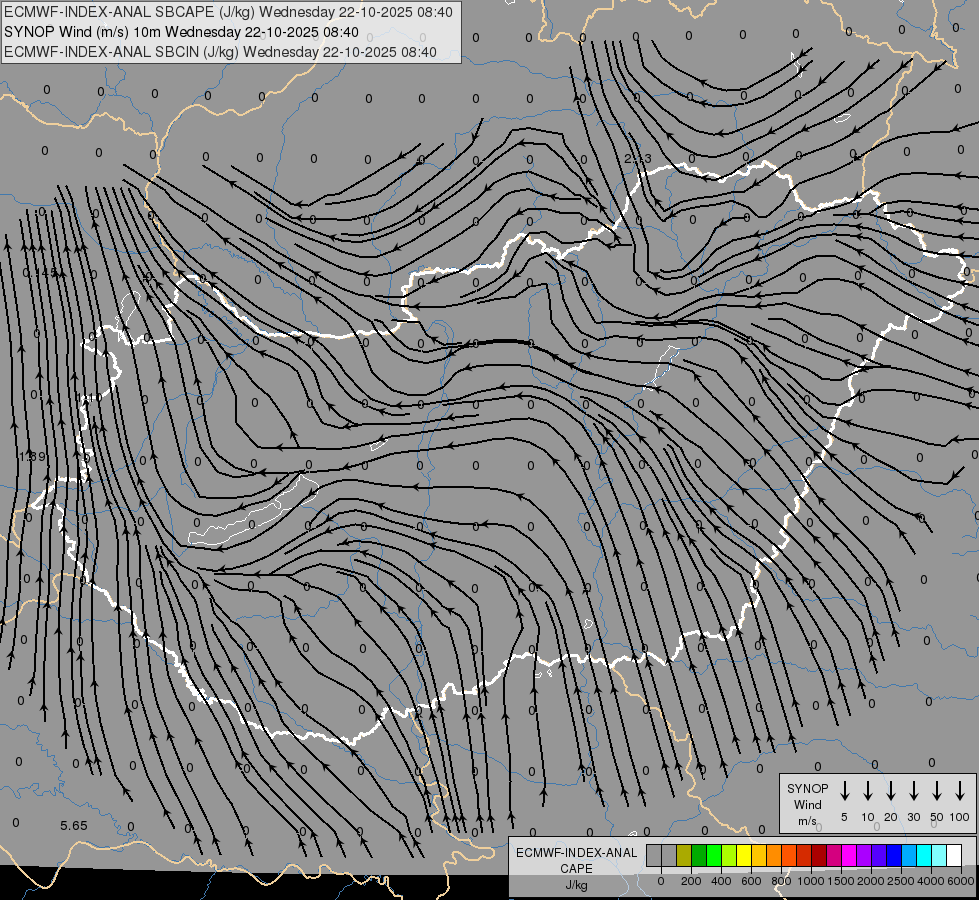Screen dimensions: 979x900
Task: Click the 2500 tick label on CAPE scale
Action: [901, 881]
